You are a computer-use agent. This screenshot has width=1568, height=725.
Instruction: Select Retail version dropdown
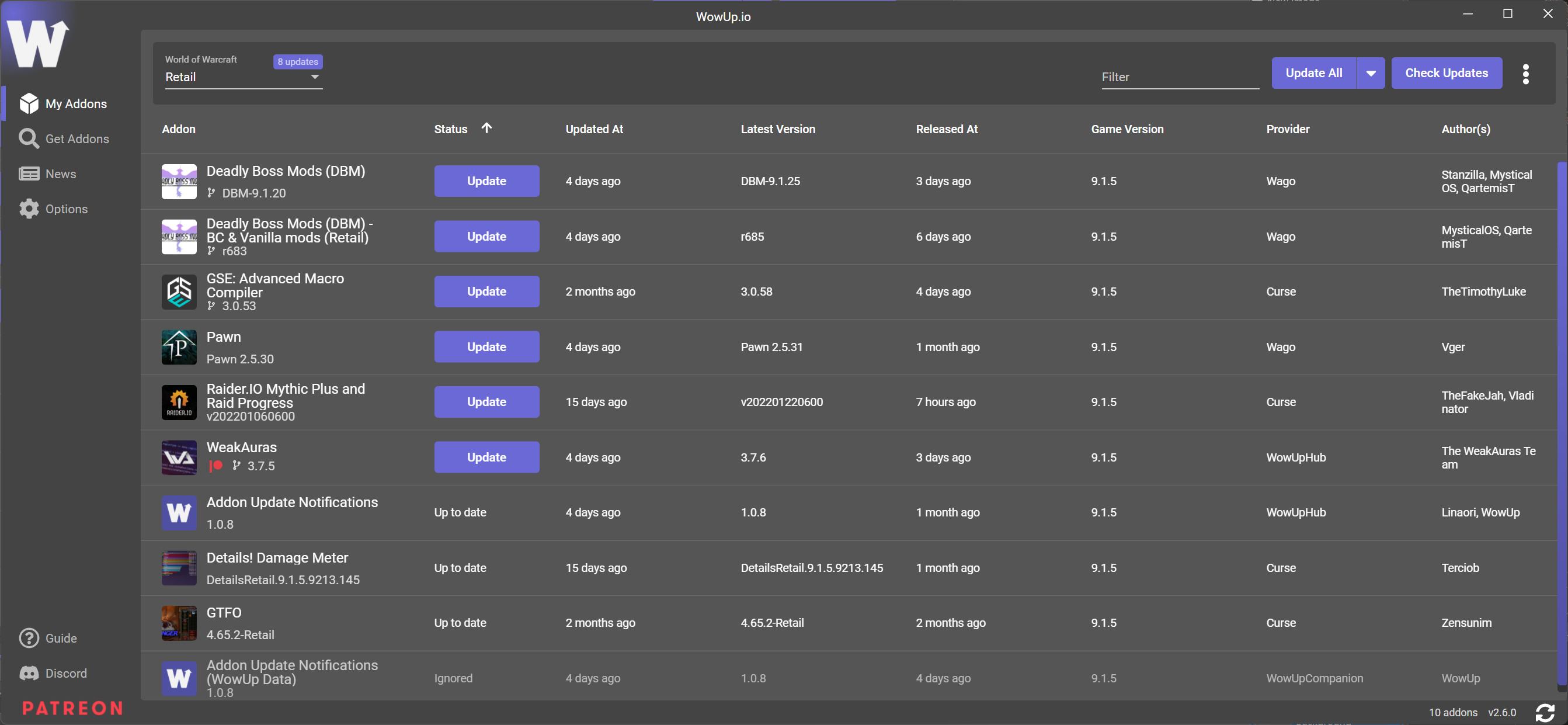[243, 76]
